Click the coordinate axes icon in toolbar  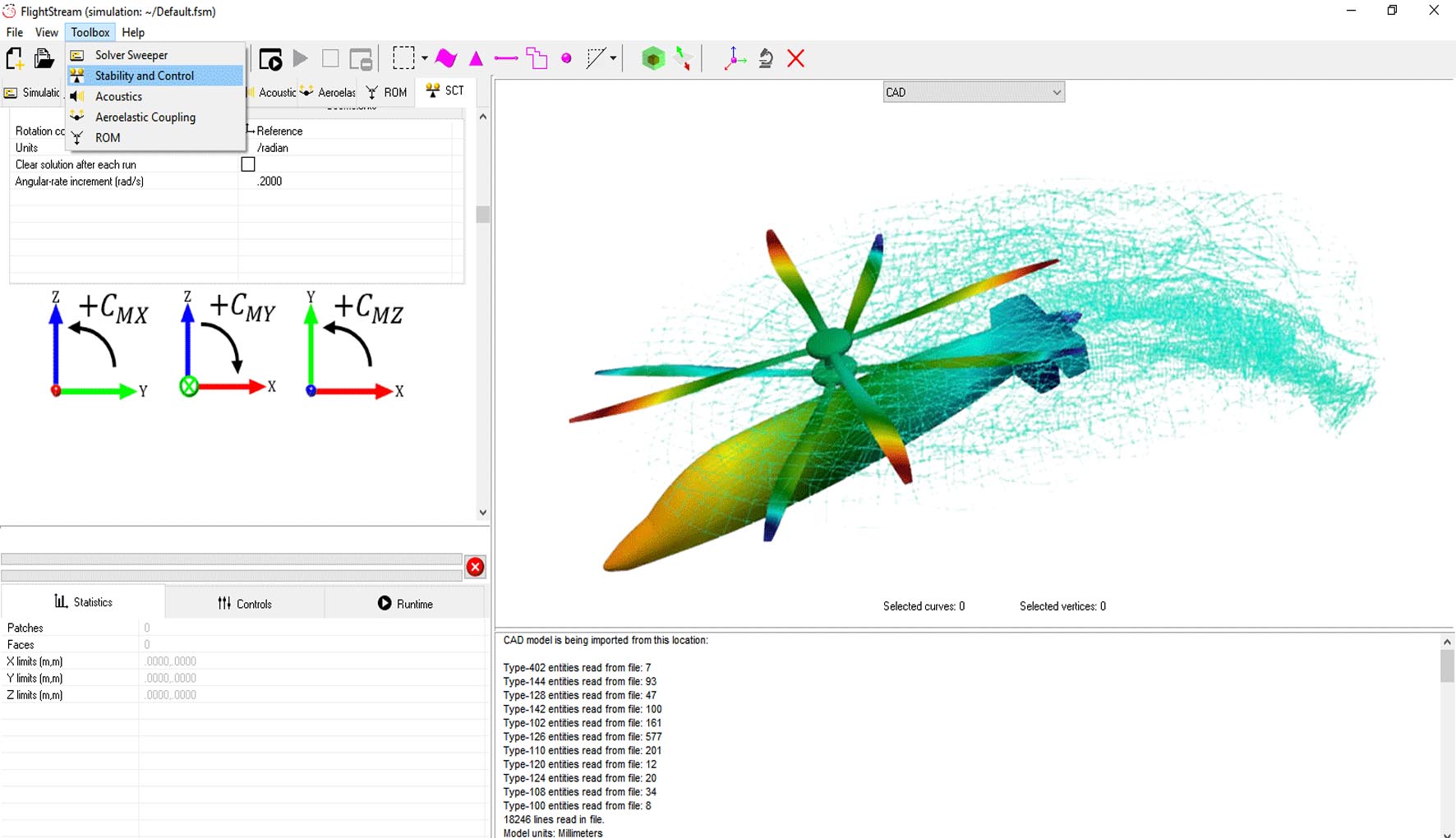click(734, 58)
